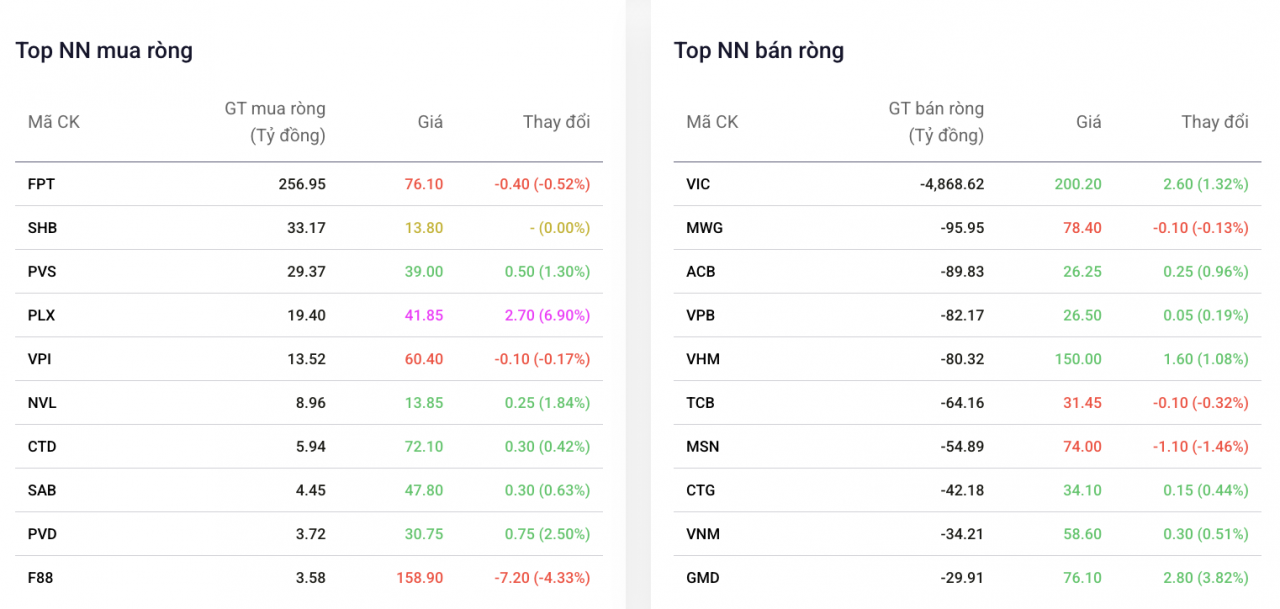Select the PLX ticker
Image resolution: width=1280 pixels, height=609 pixels.
click(x=42, y=315)
